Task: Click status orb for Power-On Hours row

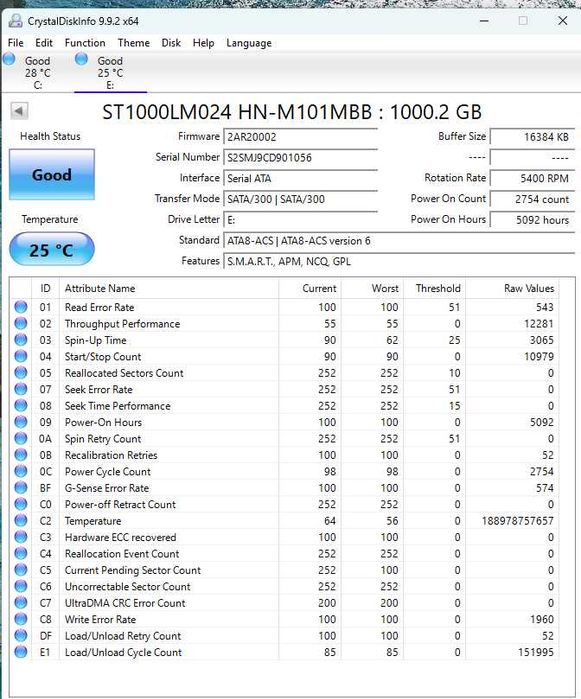Action: [x=21, y=422]
